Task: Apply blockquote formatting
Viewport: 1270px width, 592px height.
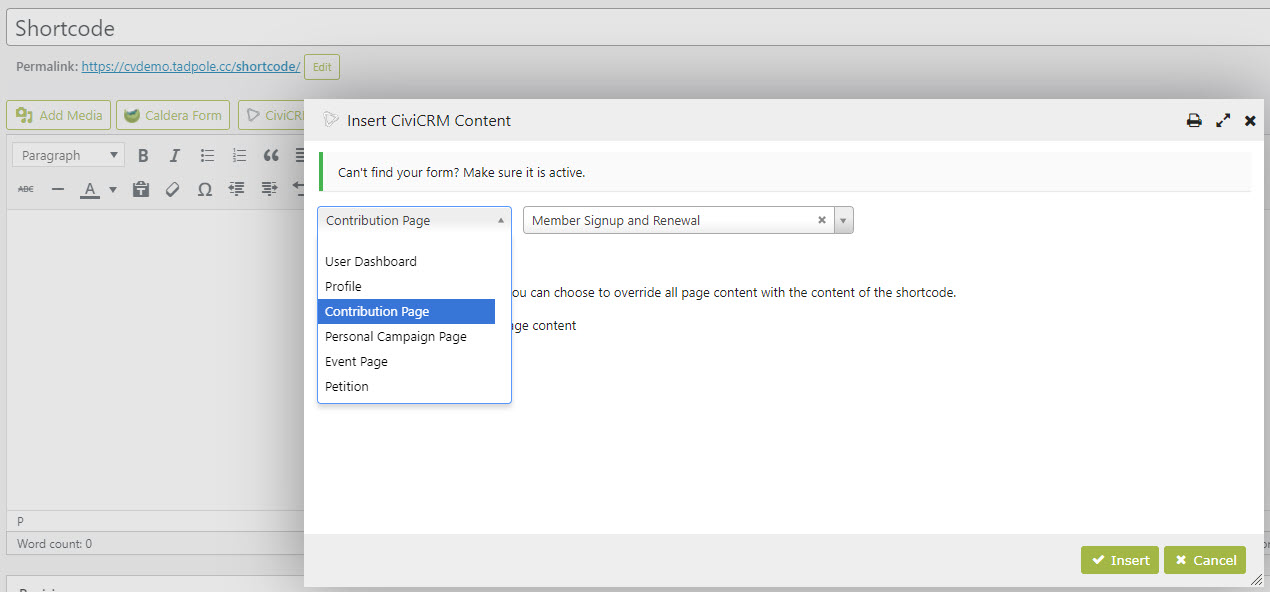Action: coord(271,155)
